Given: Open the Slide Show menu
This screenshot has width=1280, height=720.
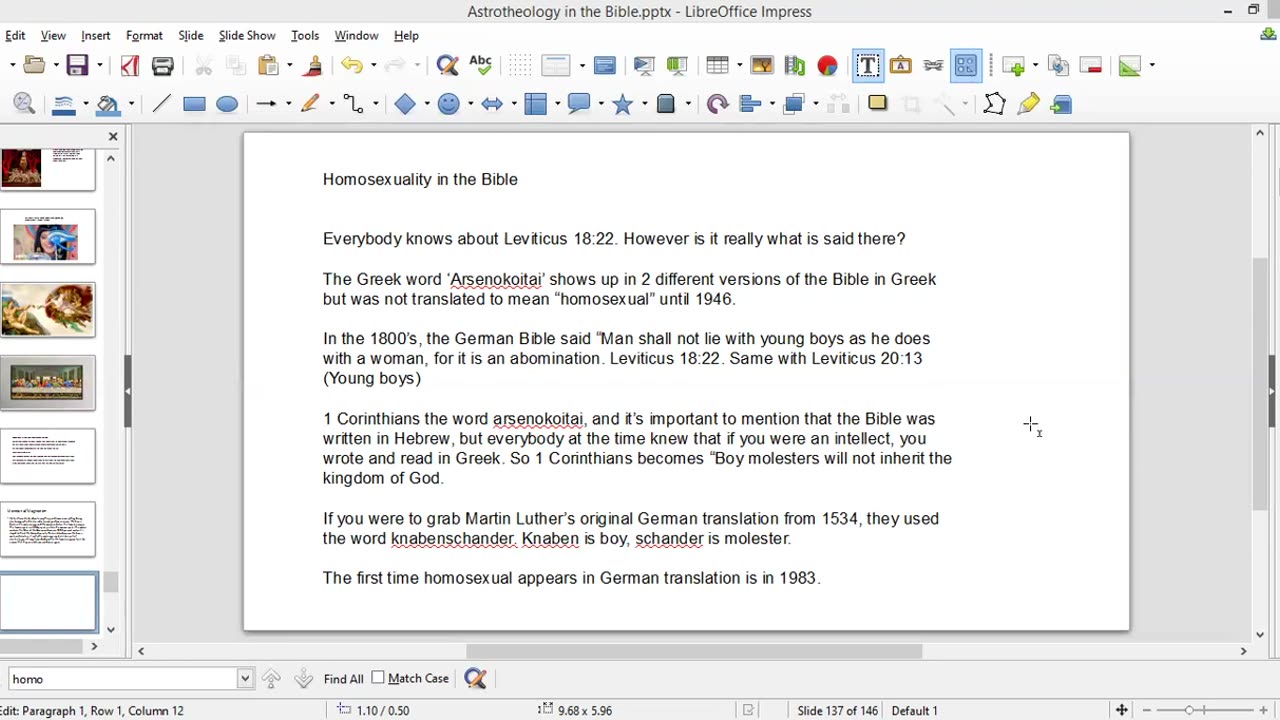Looking at the screenshot, I should tap(247, 35).
